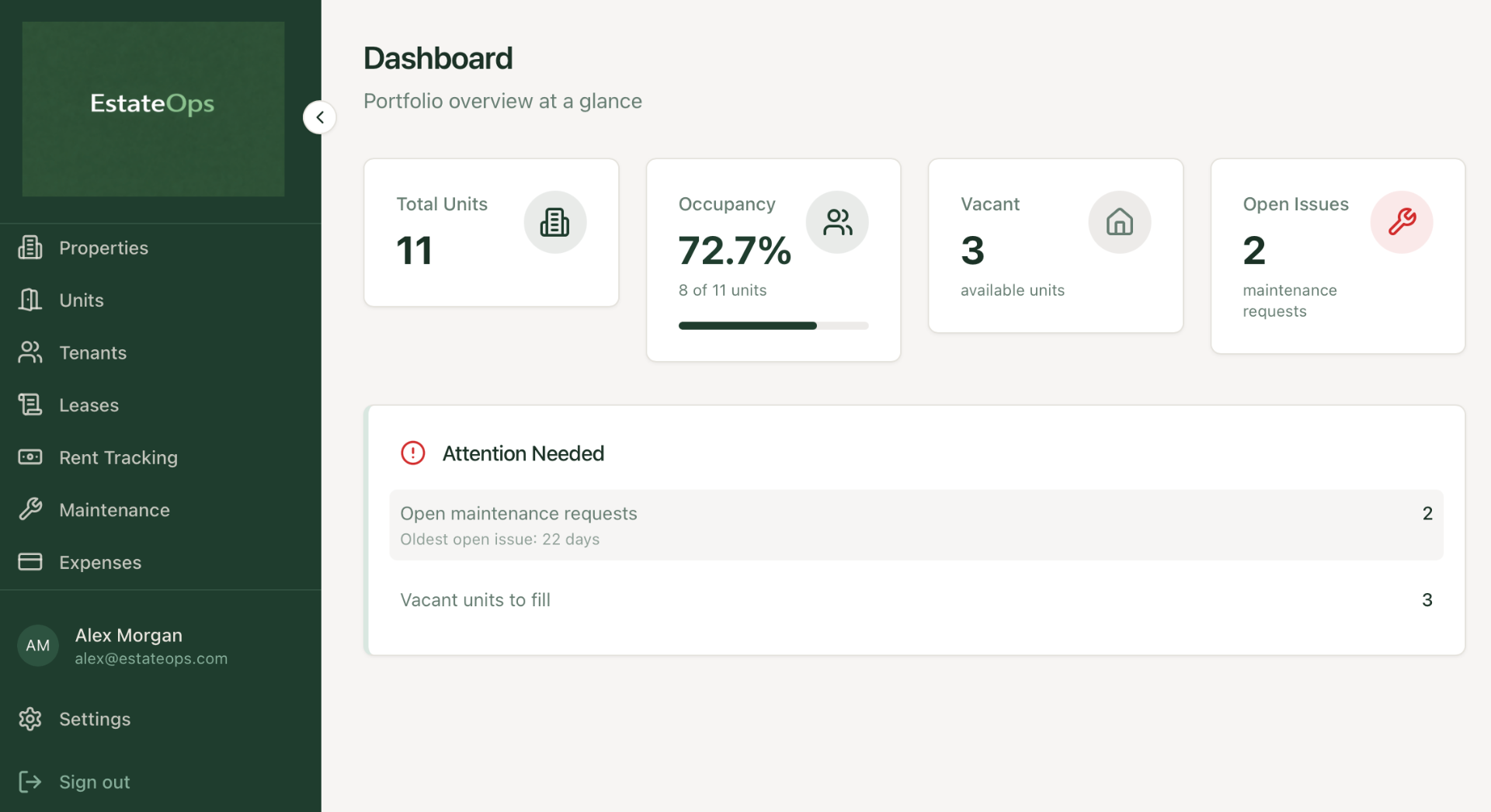Click the Sign out label
Image resolution: width=1491 pixels, height=812 pixels.
pyautogui.click(x=94, y=782)
